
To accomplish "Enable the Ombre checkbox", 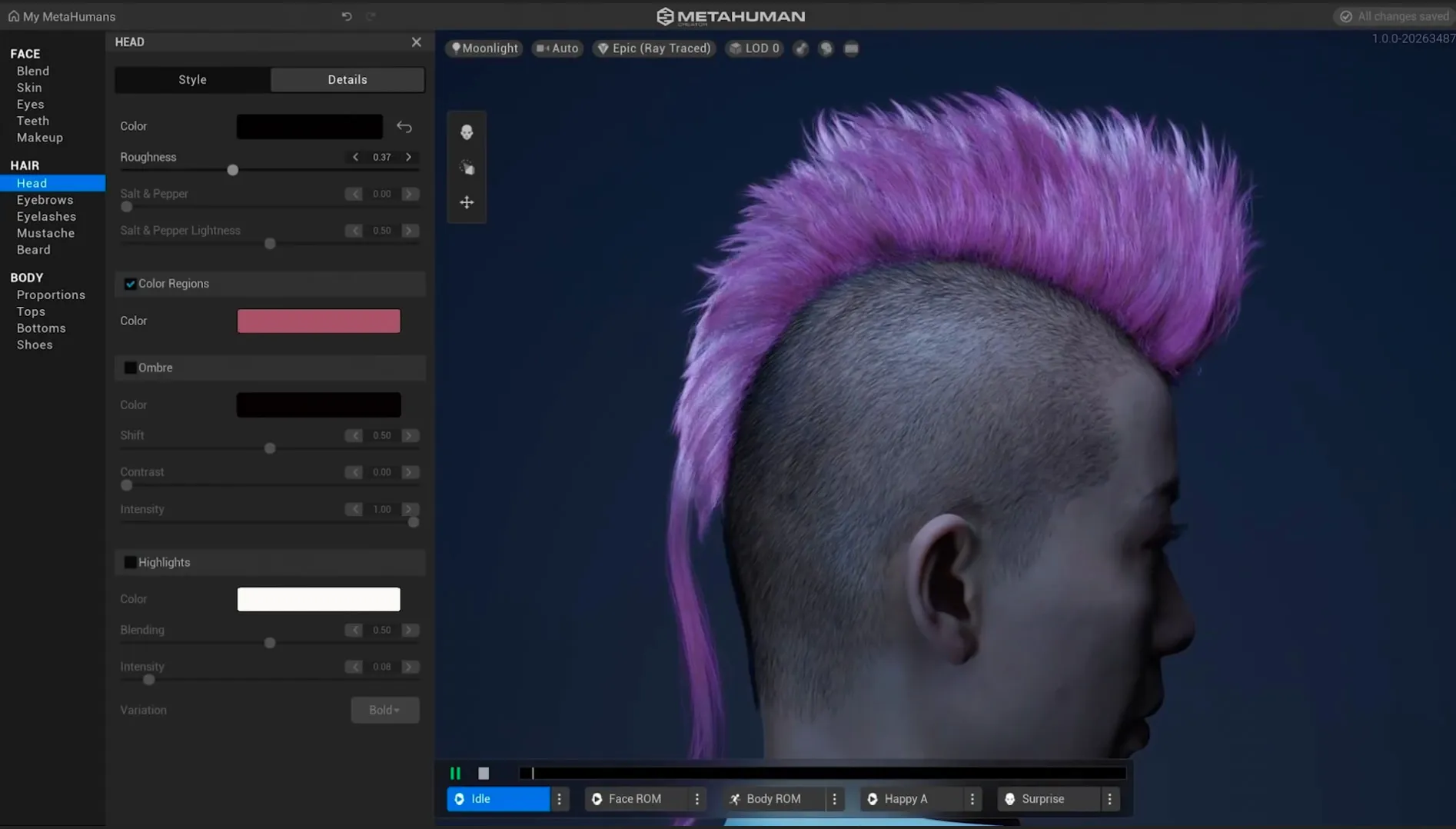I will pyautogui.click(x=130, y=368).
